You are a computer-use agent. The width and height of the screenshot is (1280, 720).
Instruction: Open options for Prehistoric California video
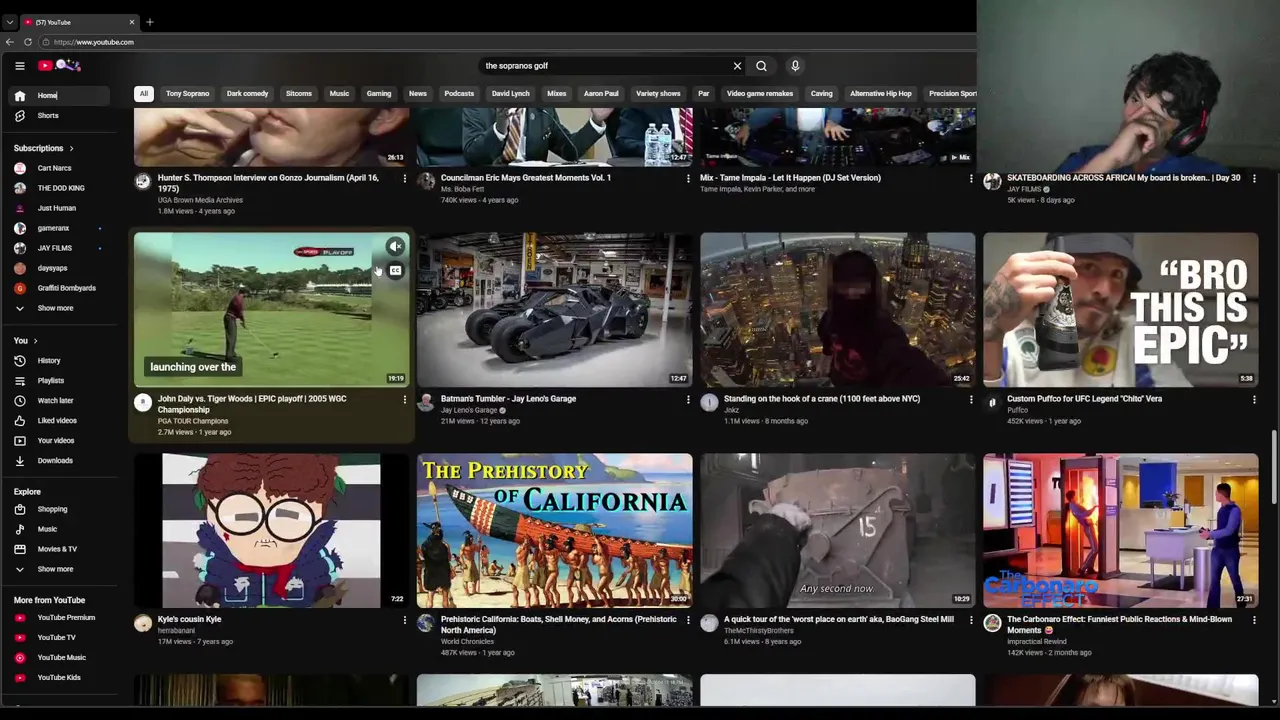coord(688,620)
